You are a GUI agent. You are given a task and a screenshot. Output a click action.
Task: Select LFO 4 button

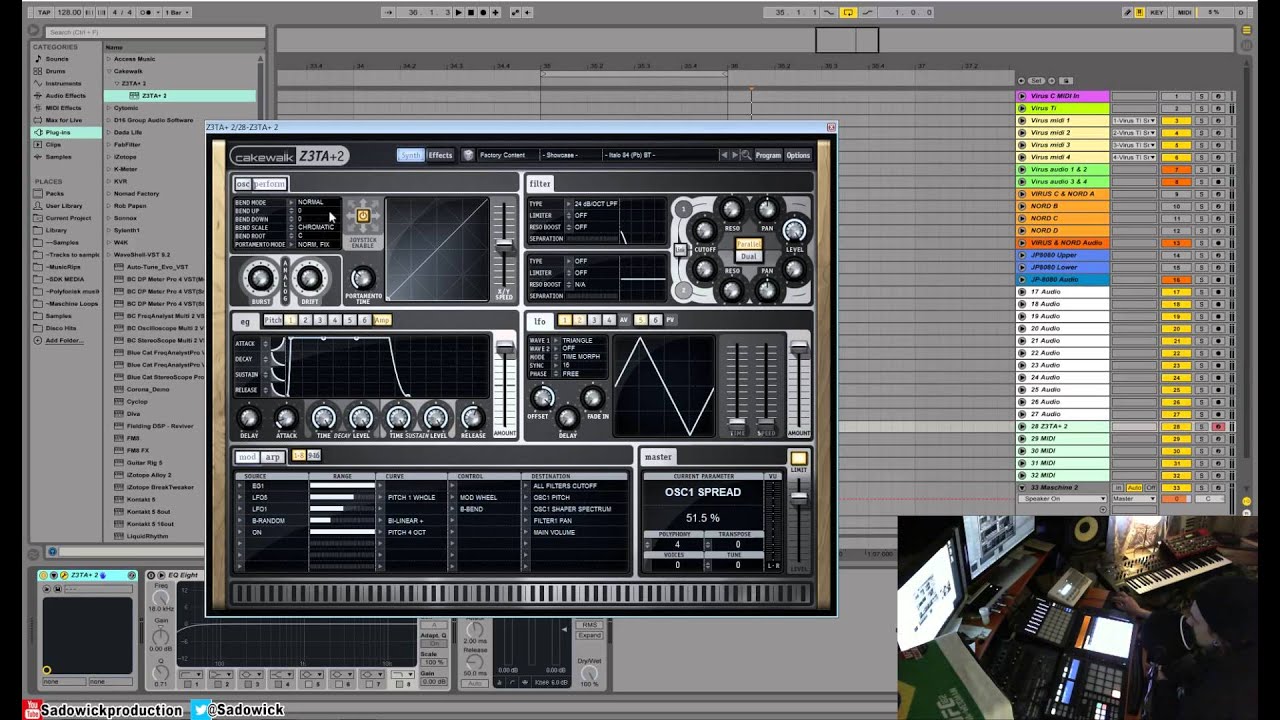click(x=609, y=320)
